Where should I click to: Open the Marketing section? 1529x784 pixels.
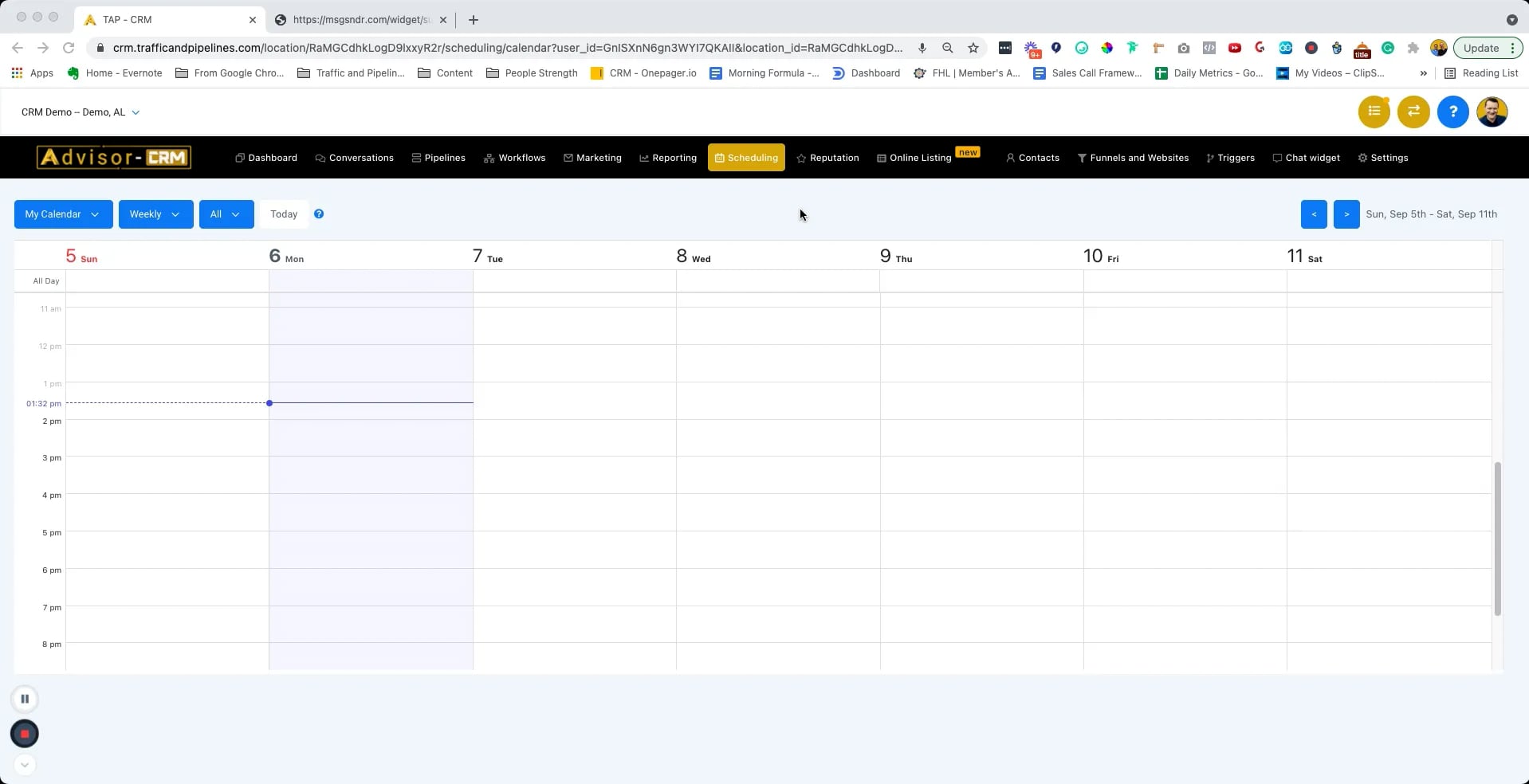click(x=592, y=158)
